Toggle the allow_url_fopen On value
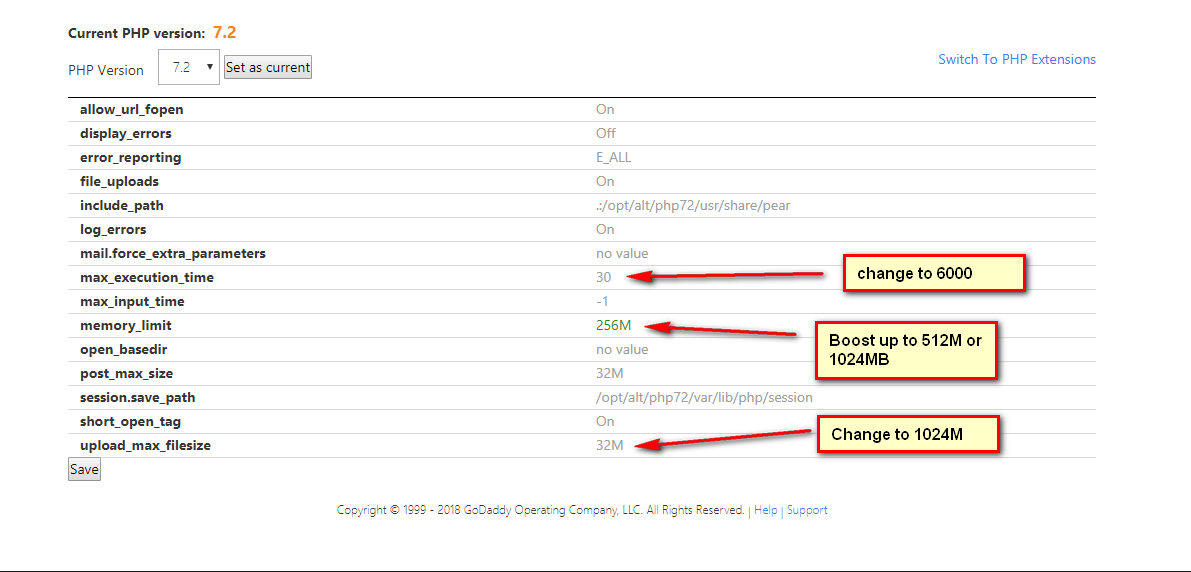Screen dimensions: 1191x572 (x=605, y=109)
